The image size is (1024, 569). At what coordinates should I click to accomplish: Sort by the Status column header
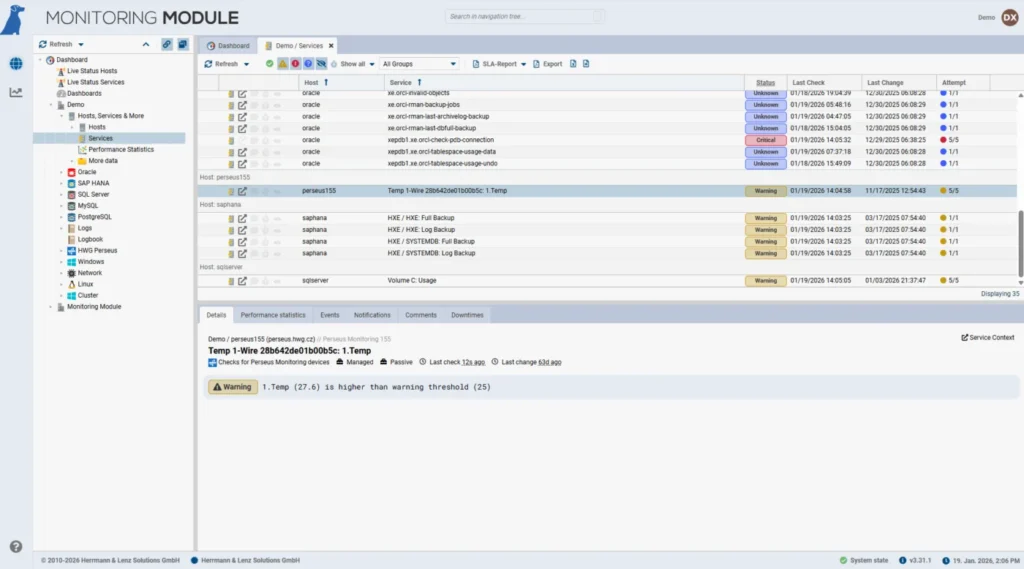[765, 83]
